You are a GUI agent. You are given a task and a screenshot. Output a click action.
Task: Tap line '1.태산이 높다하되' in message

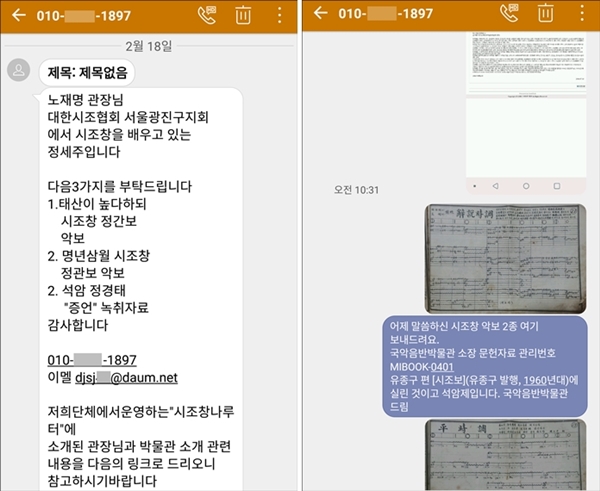[x=97, y=204]
